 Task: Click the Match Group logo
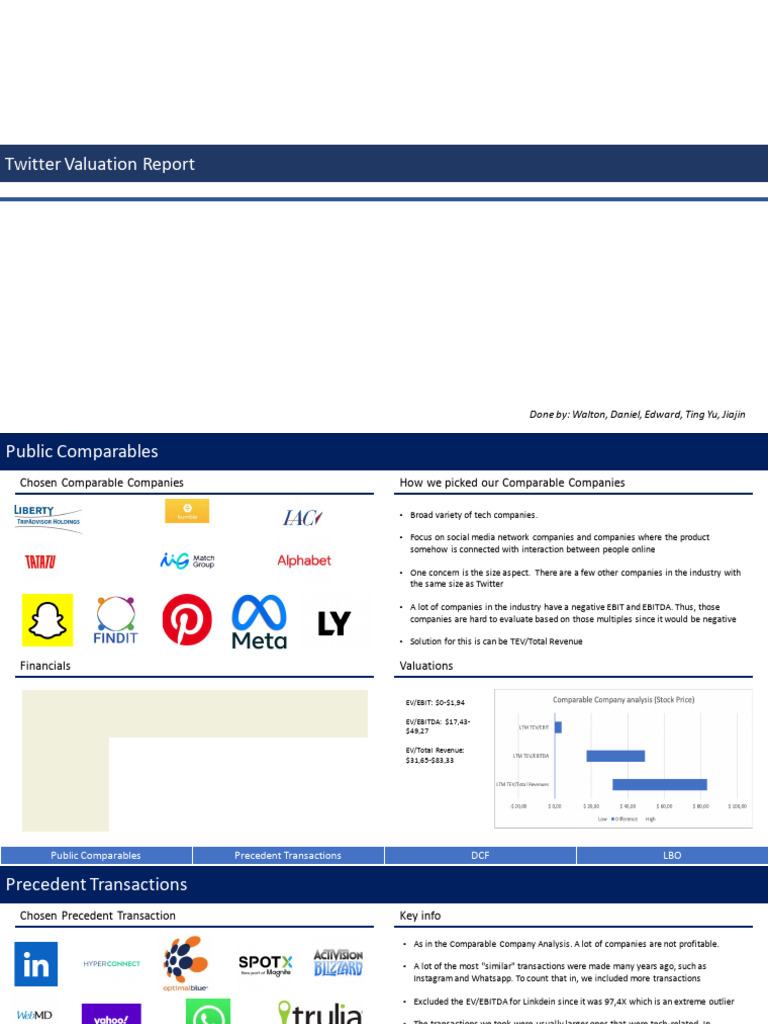point(187,561)
